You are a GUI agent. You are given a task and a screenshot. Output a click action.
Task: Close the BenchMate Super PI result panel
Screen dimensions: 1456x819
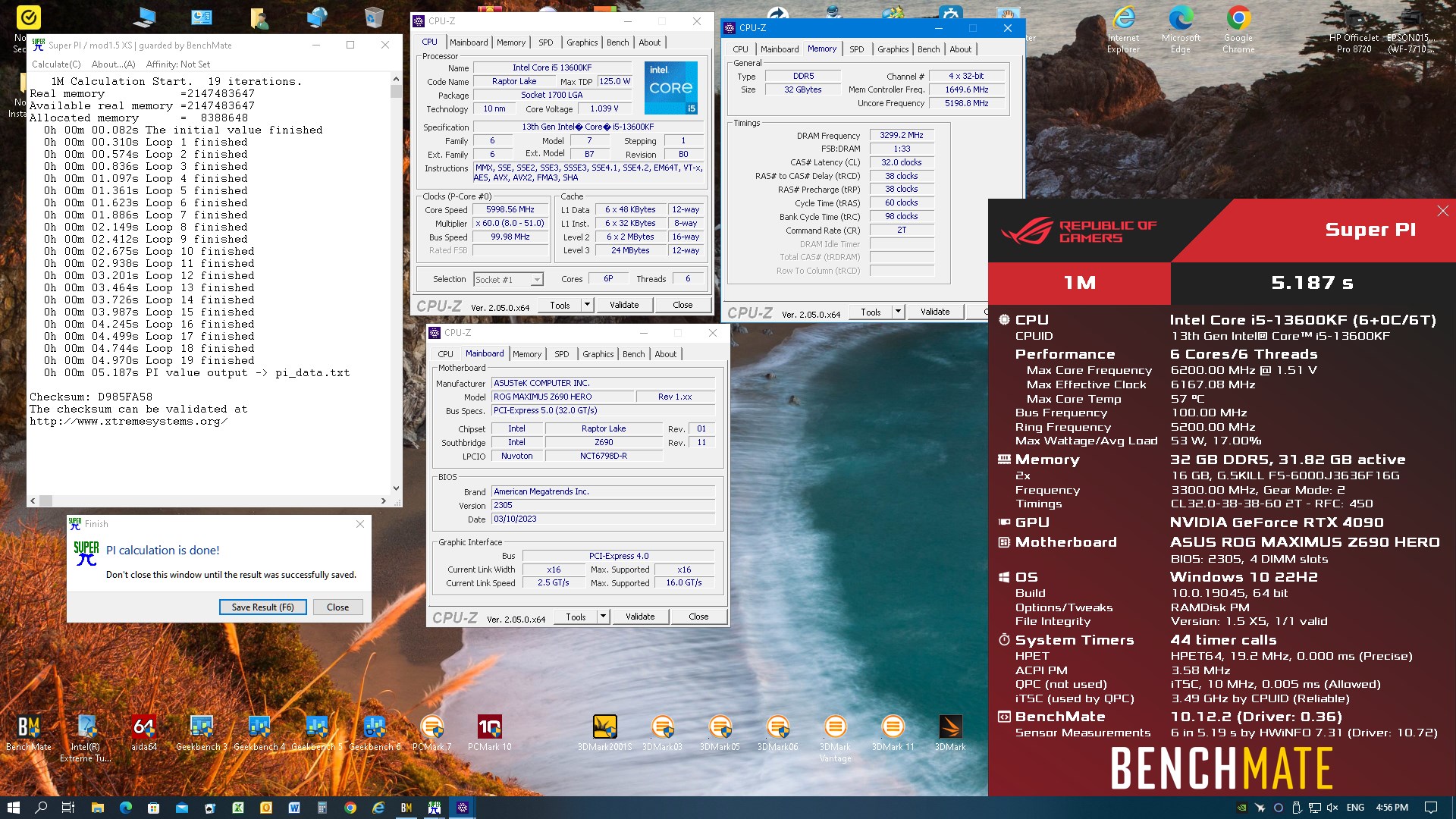pos(1442,211)
